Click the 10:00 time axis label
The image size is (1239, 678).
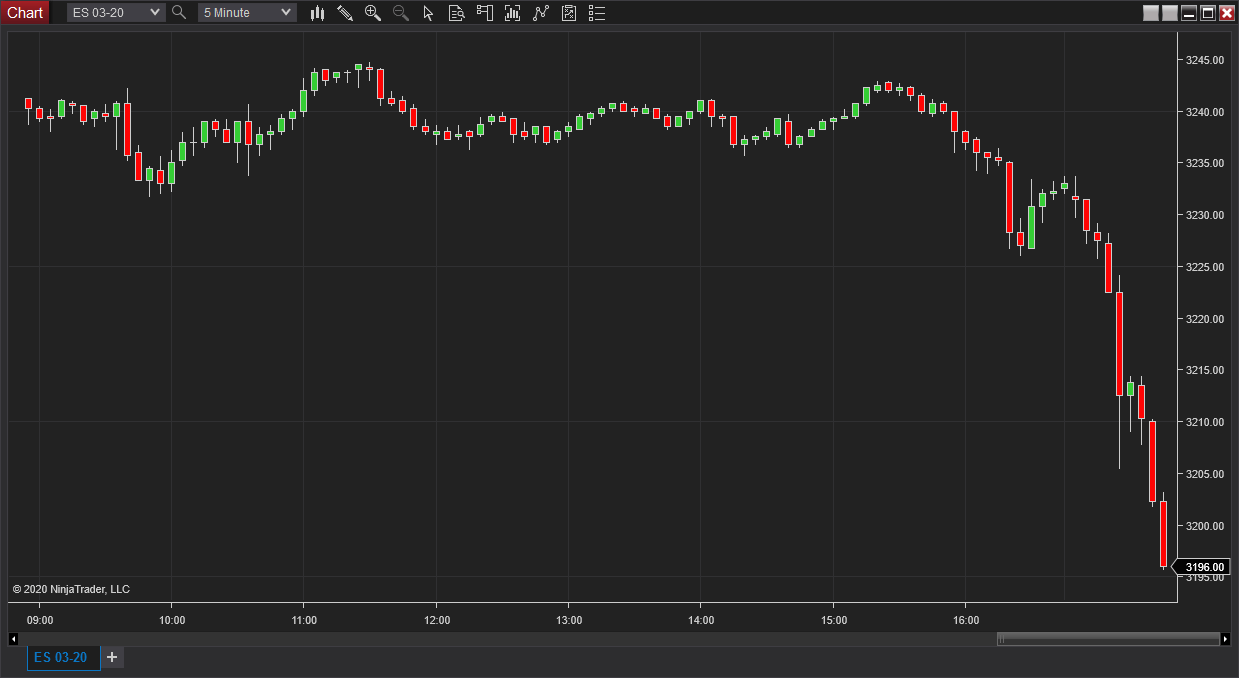[x=172, y=620]
